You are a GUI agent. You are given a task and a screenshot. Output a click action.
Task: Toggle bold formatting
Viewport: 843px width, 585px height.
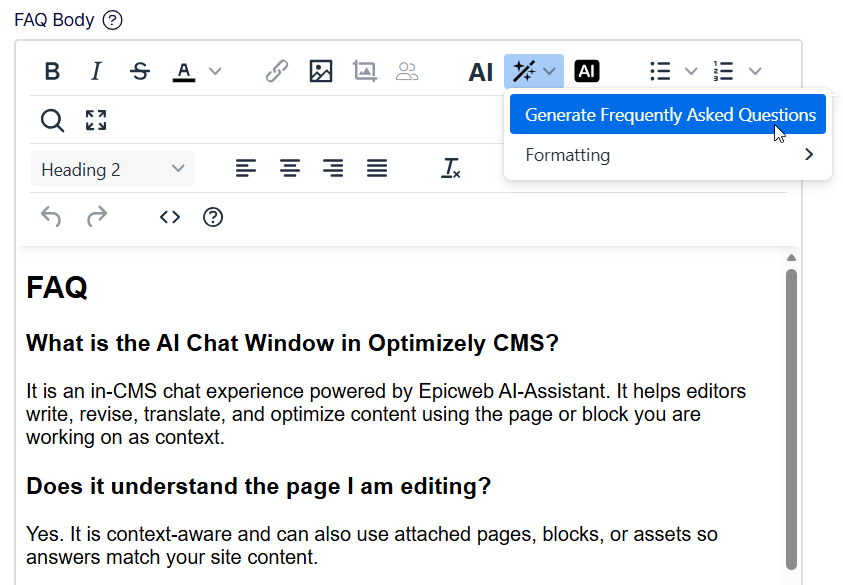tap(52, 71)
